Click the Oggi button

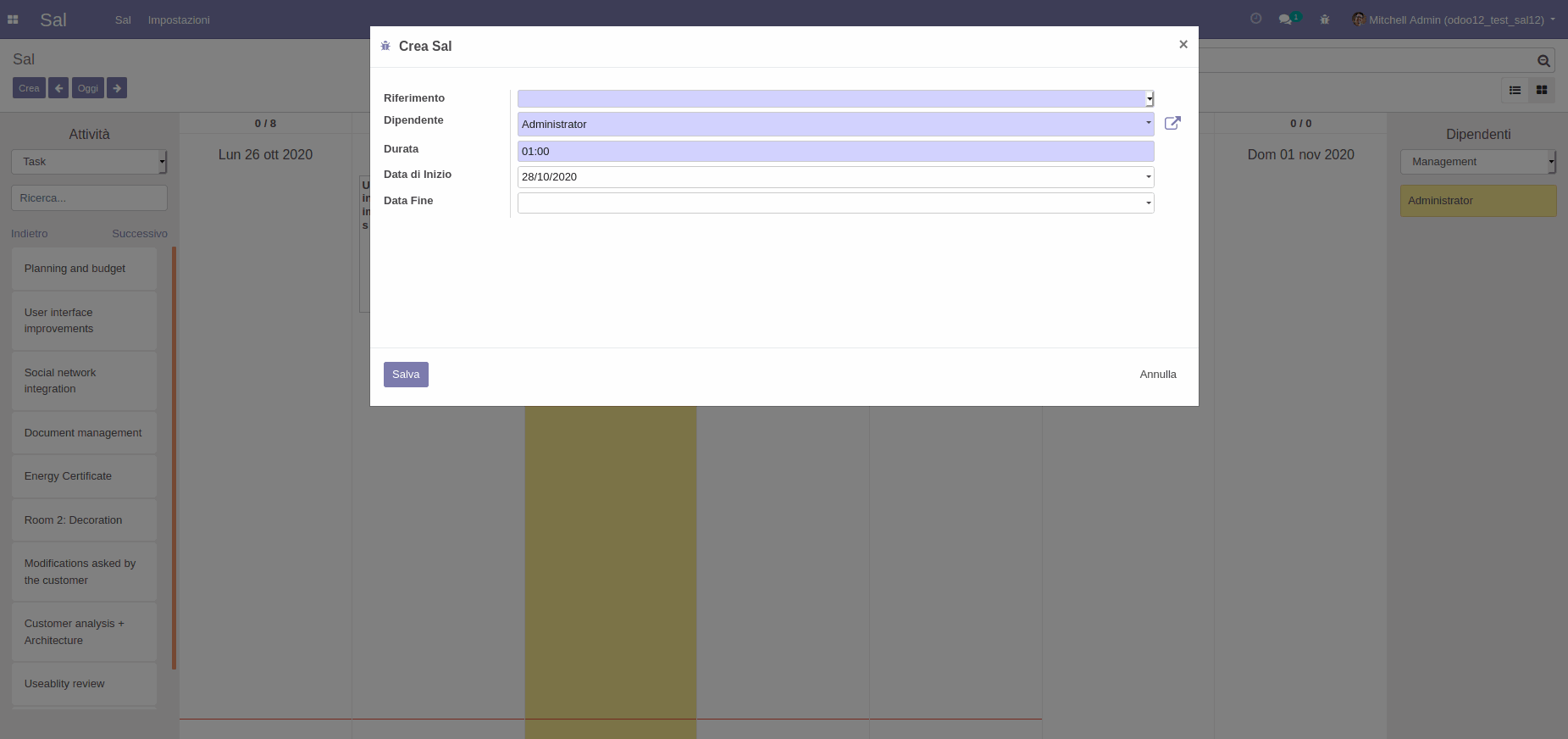[x=88, y=88]
